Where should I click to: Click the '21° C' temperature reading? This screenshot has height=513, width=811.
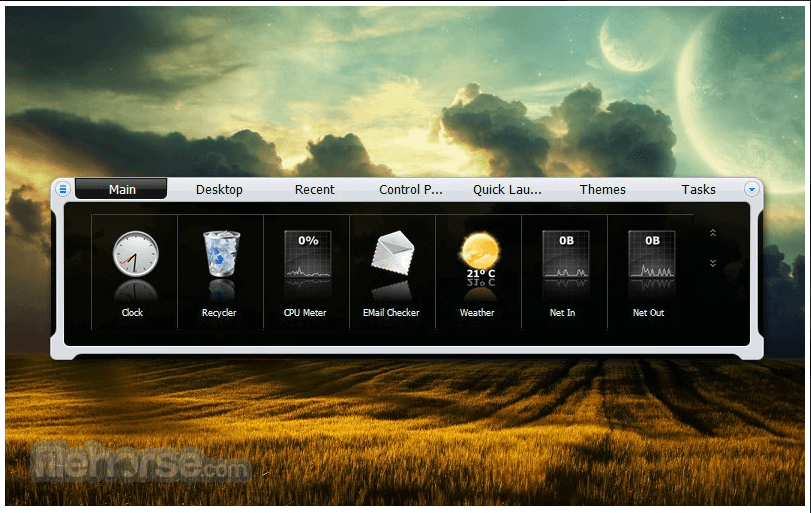(x=481, y=274)
